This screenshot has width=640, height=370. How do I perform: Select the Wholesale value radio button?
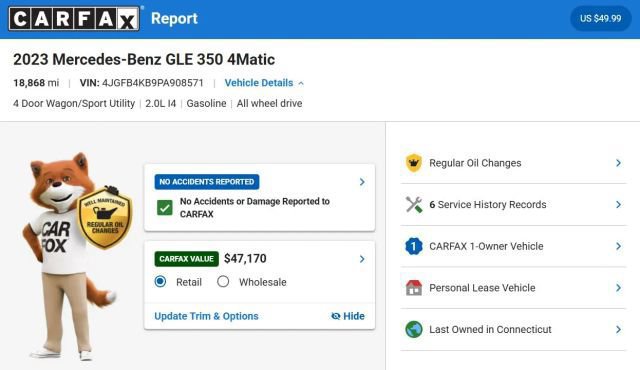click(223, 281)
